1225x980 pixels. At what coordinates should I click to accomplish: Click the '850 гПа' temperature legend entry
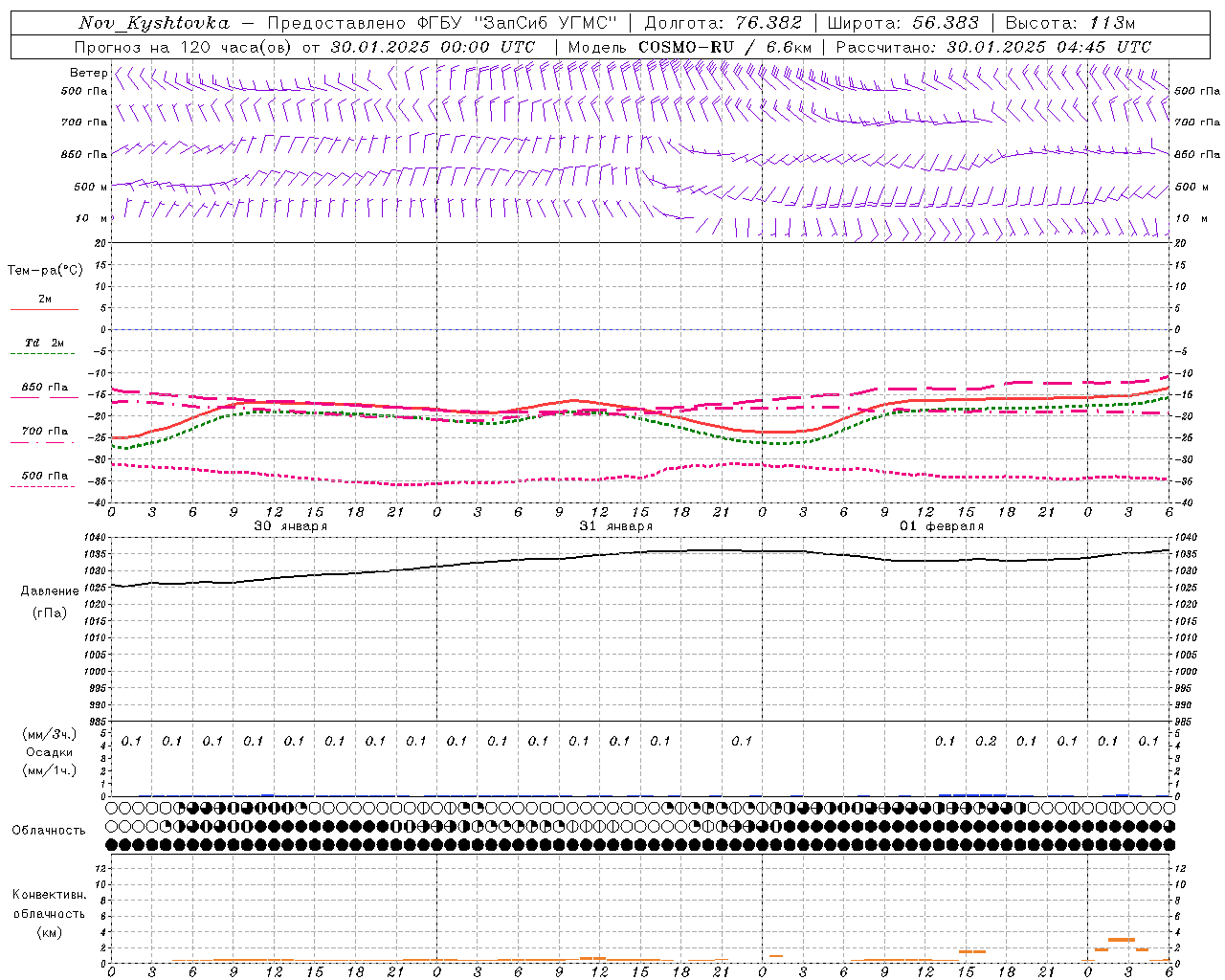pos(45,388)
